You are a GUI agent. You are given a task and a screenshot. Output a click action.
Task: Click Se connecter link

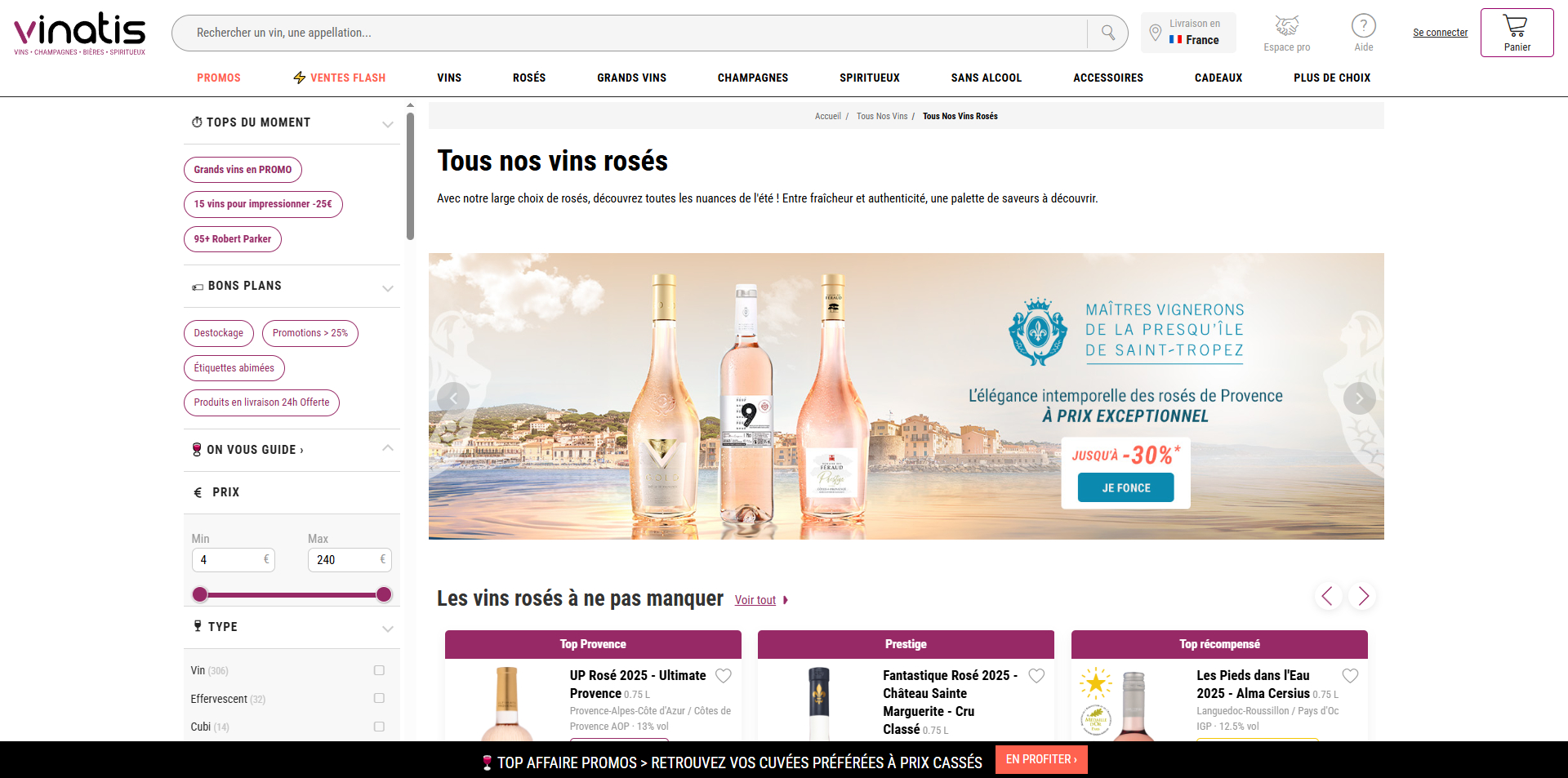1440,33
